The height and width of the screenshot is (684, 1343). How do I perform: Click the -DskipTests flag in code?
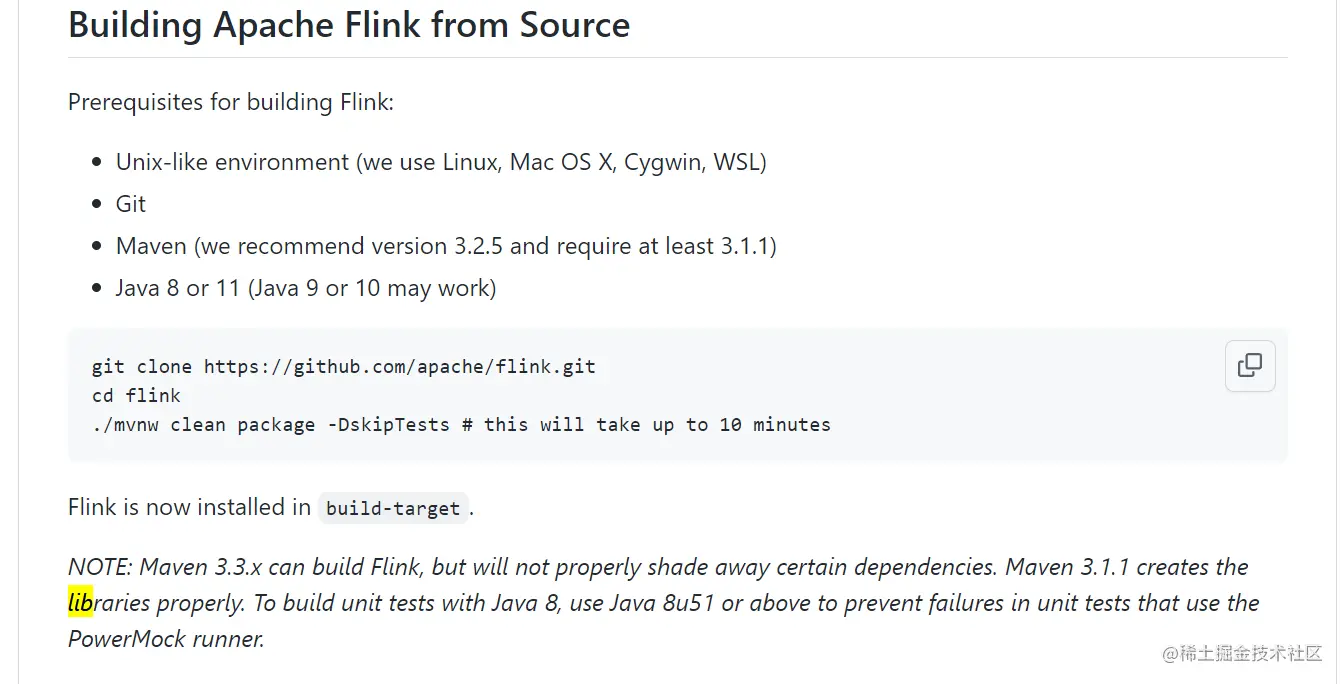coord(388,425)
